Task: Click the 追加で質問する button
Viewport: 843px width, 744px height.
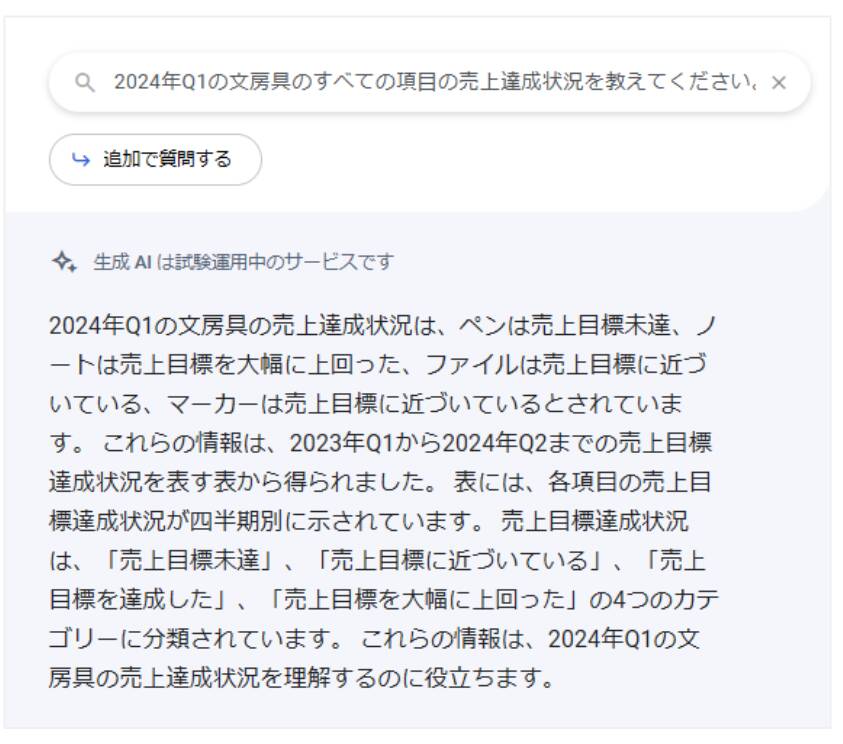Action: pos(155,160)
